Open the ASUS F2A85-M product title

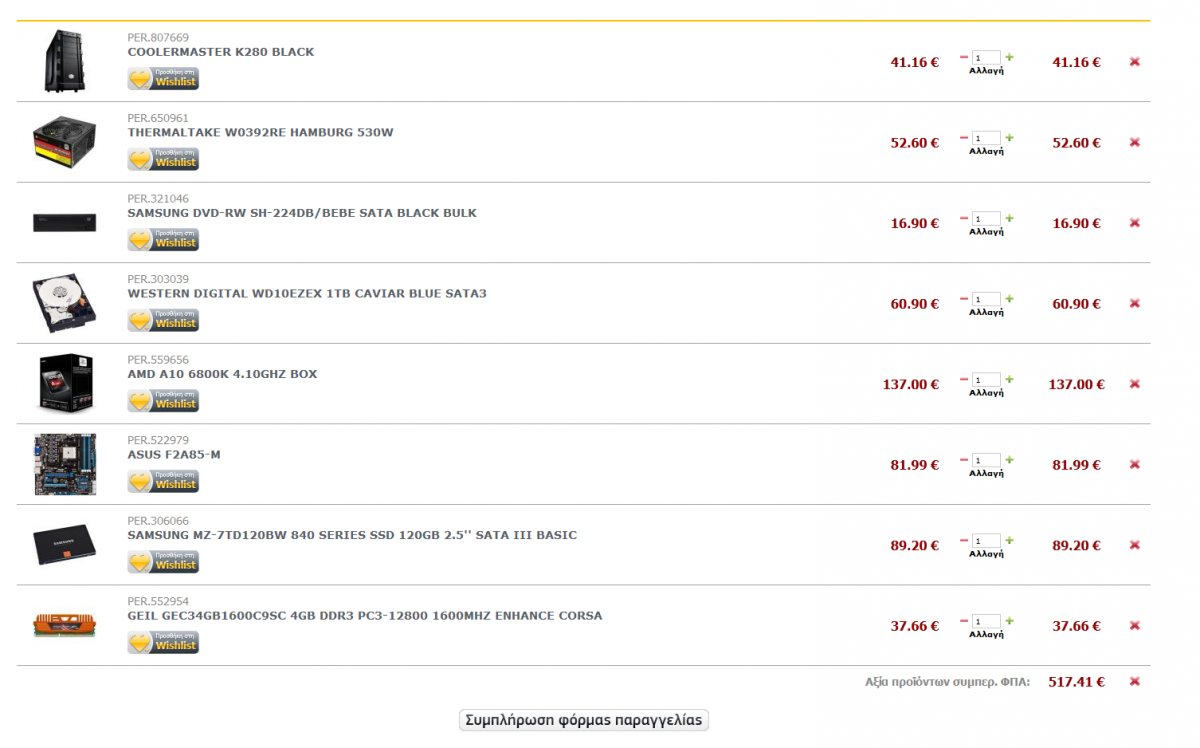(174, 455)
